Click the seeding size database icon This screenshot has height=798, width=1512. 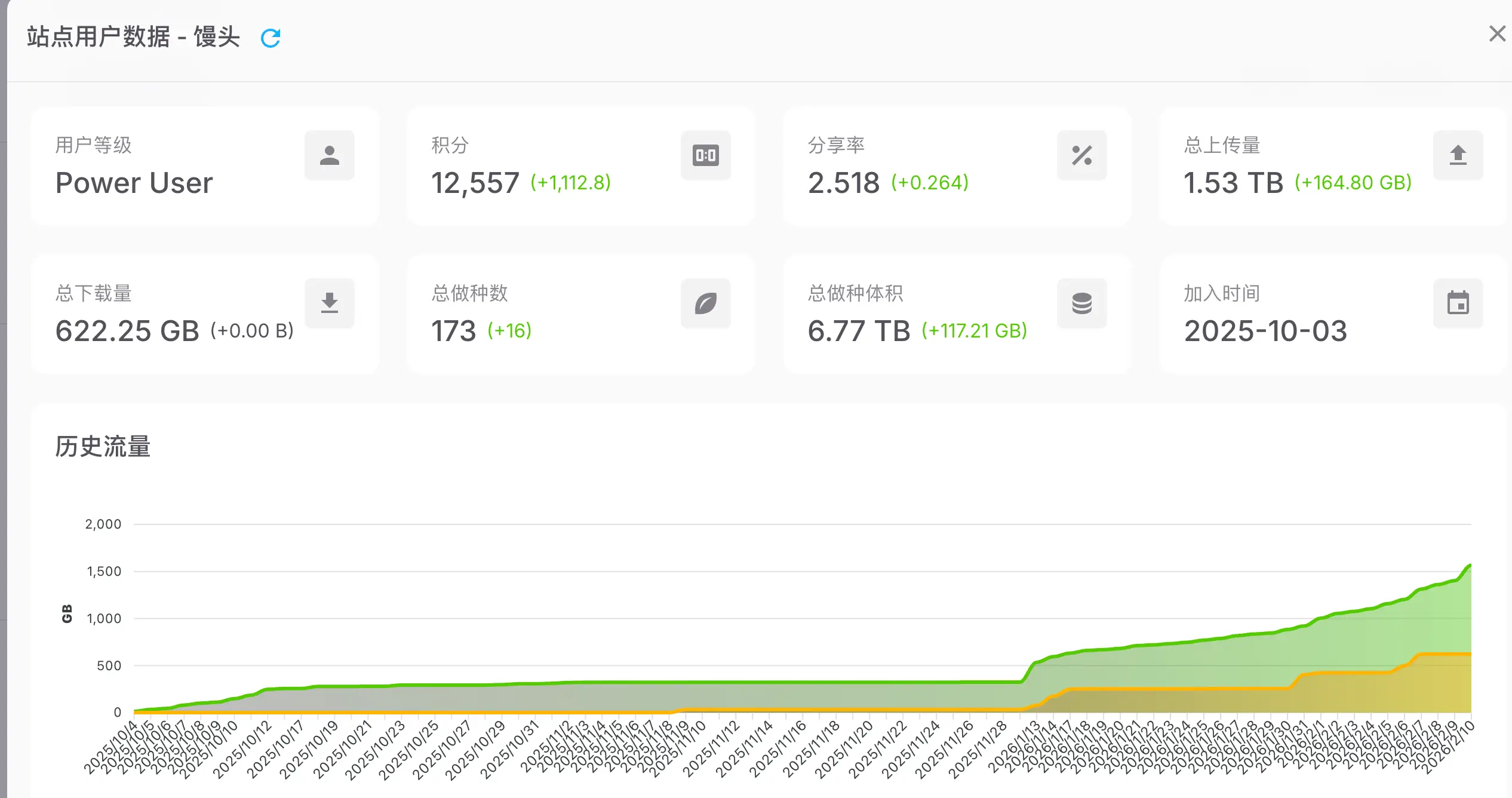(x=1081, y=303)
